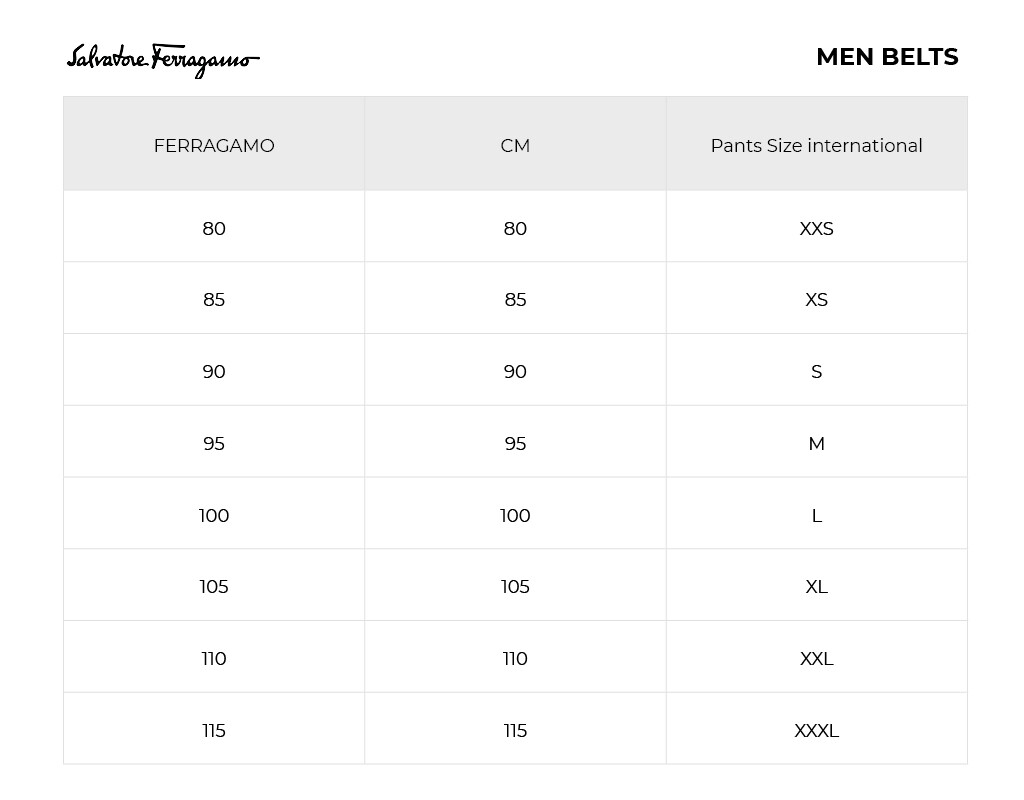Click the MEN BELTS heading
The width and height of the screenshot is (1024, 800).
tap(886, 57)
